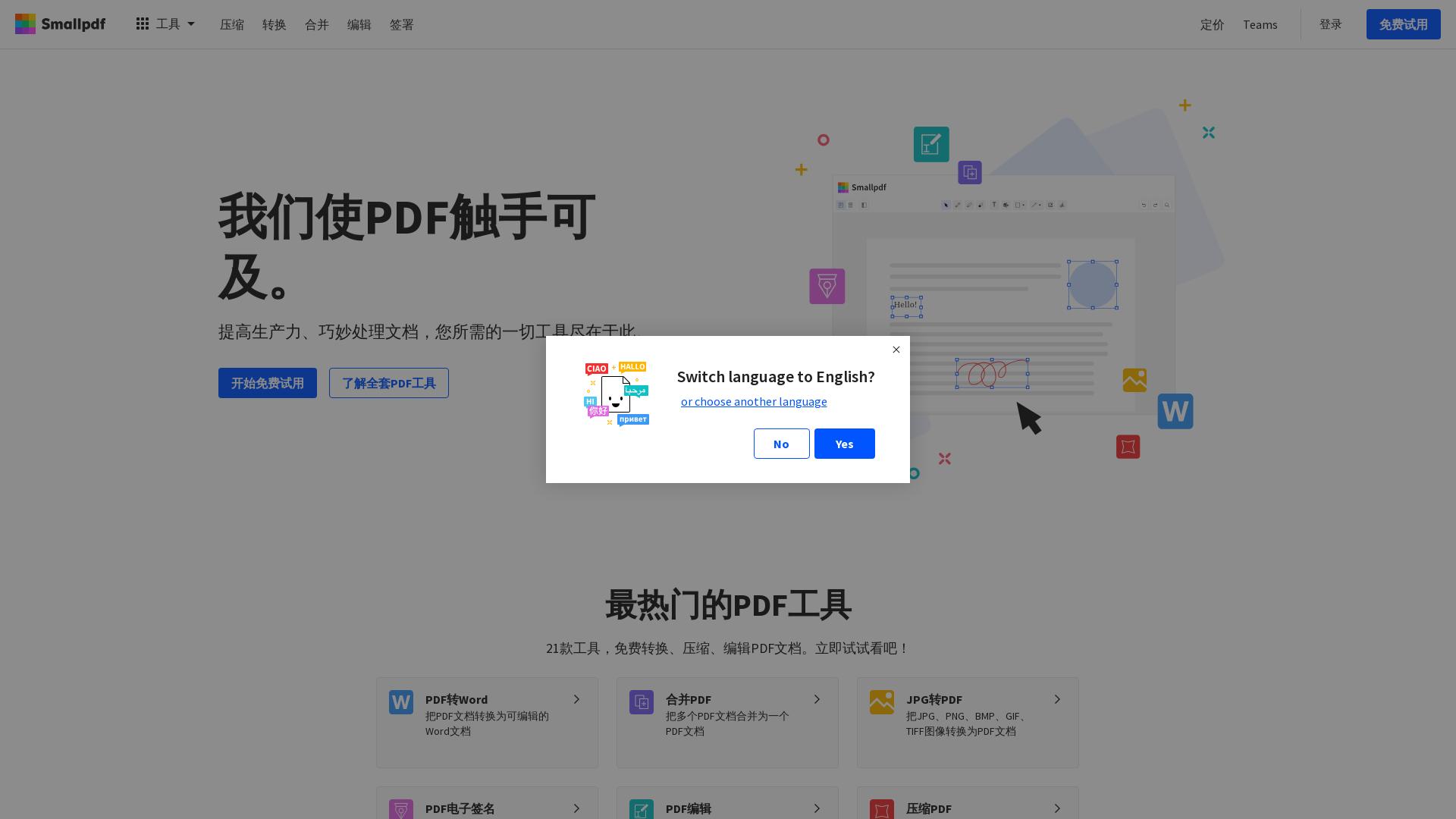Open the 压缩 menu item
Screen dimensions: 1456x819
click(x=232, y=25)
